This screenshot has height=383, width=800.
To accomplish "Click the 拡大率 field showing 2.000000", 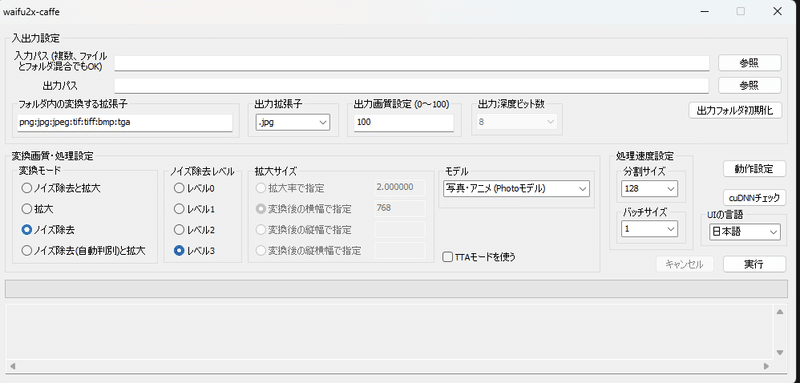I will click(400, 188).
